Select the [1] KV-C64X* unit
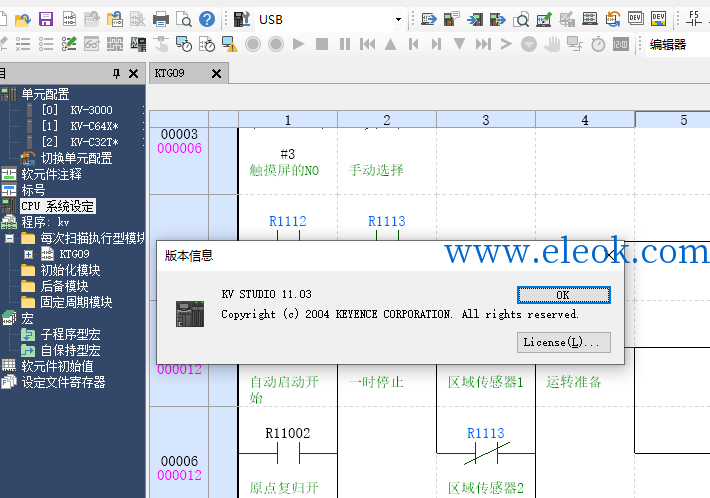Image resolution: width=710 pixels, height=498 pixels. (x=80, y=126)
